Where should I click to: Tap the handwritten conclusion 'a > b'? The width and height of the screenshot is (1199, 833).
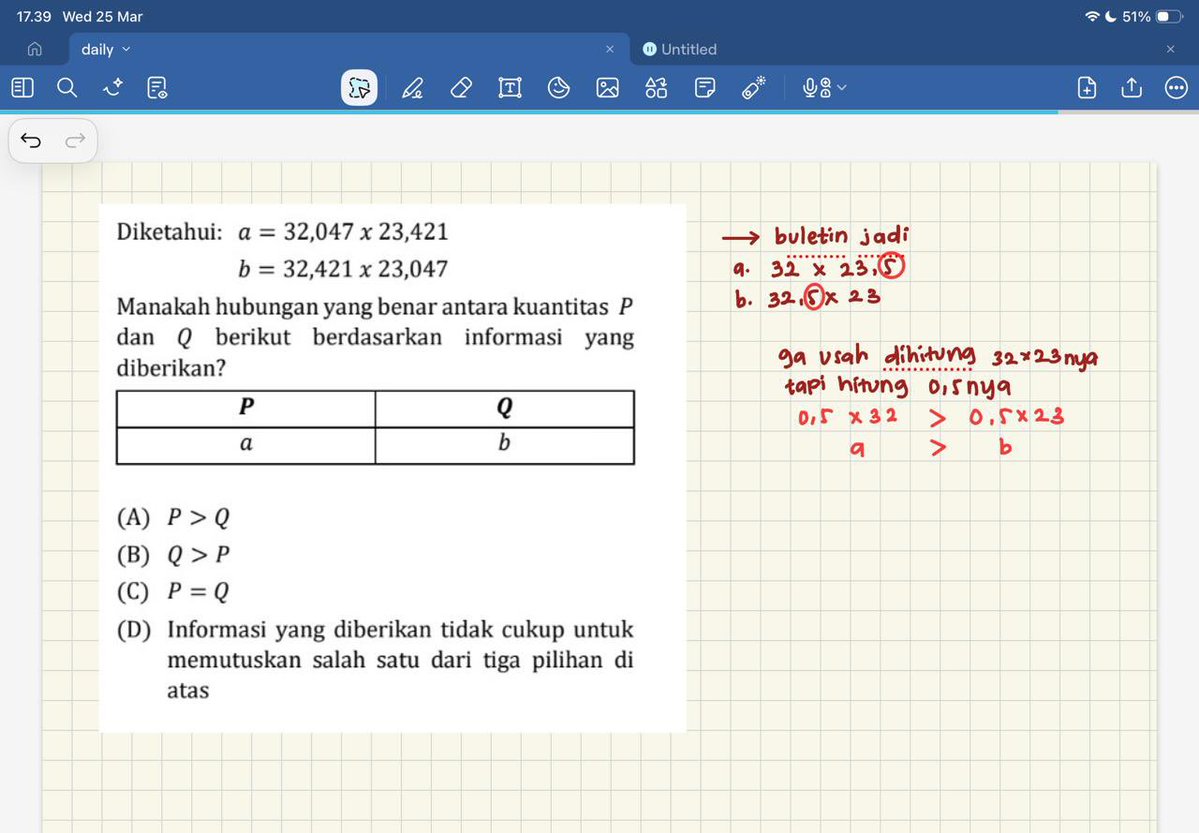931,447
